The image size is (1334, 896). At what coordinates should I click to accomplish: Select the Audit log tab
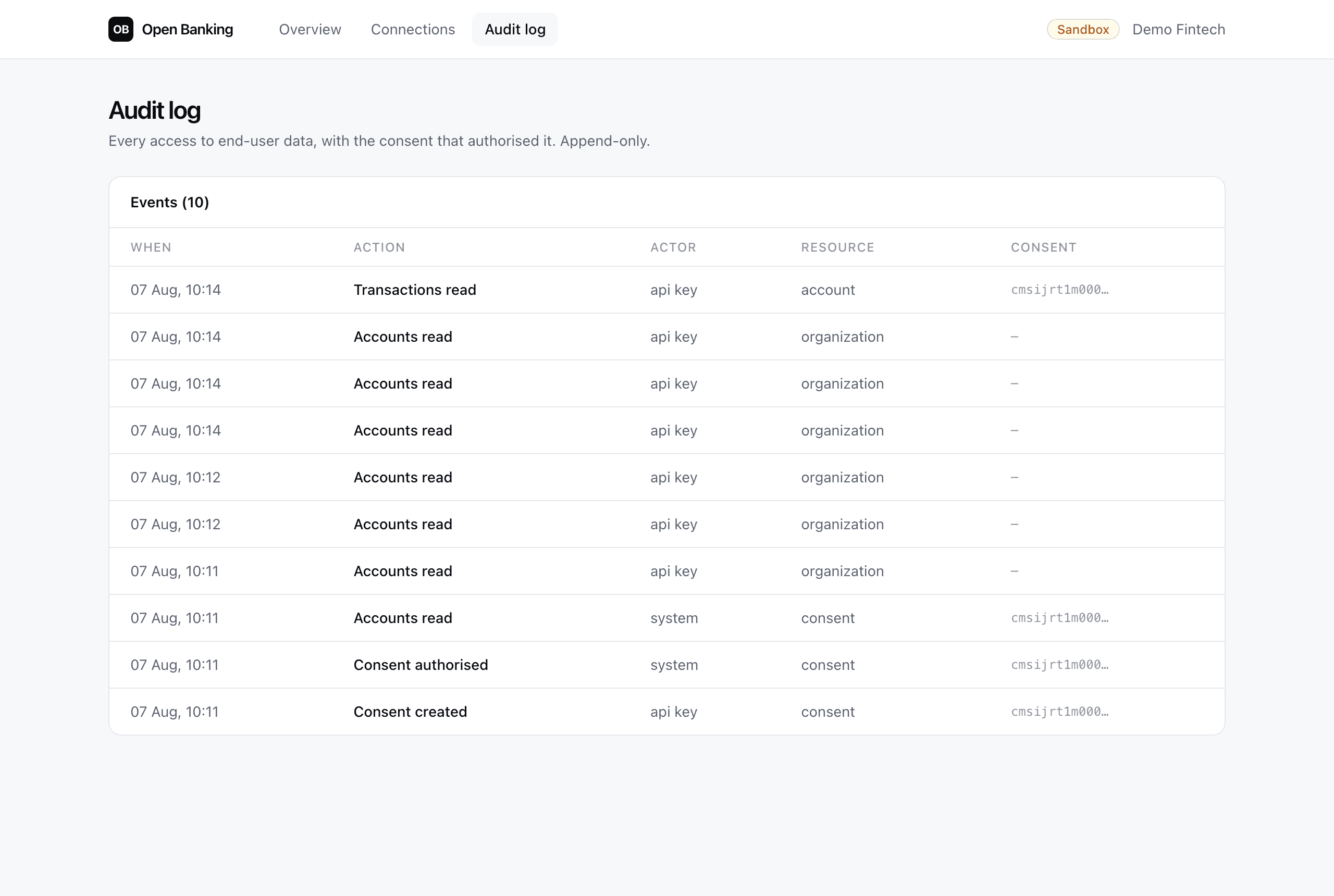click(x=515, y=29)
